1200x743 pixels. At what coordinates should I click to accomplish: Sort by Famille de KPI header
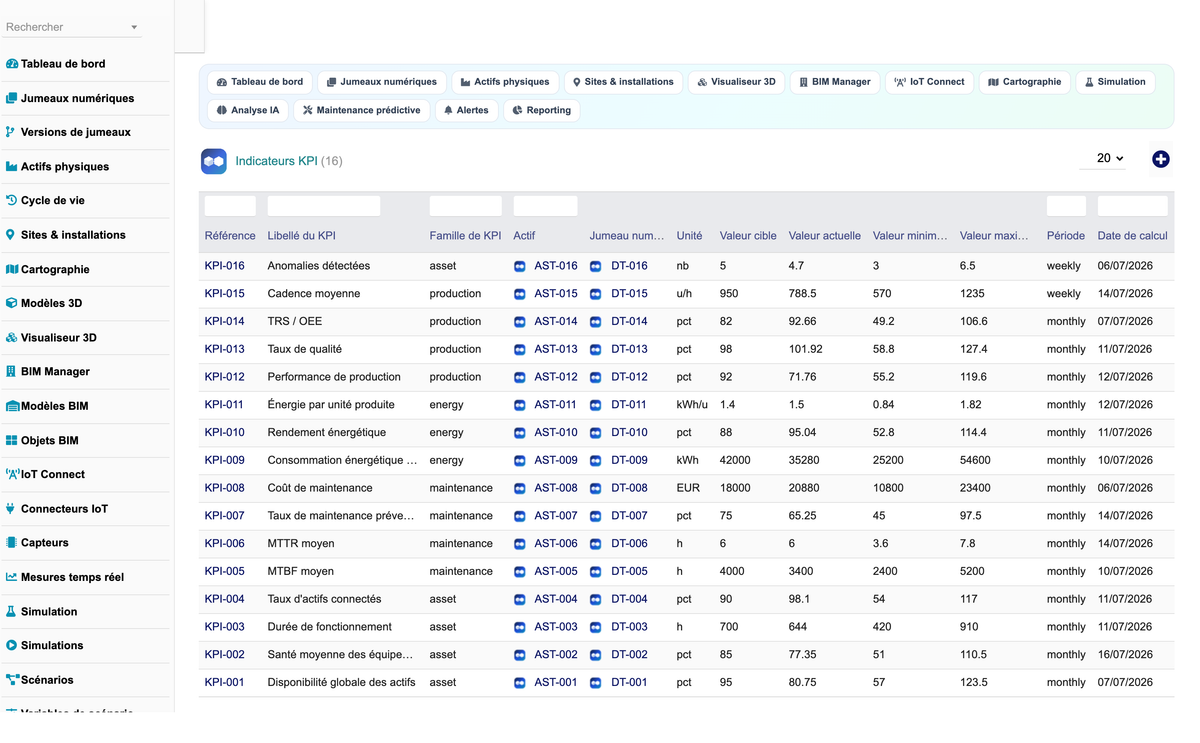[465, 236]
